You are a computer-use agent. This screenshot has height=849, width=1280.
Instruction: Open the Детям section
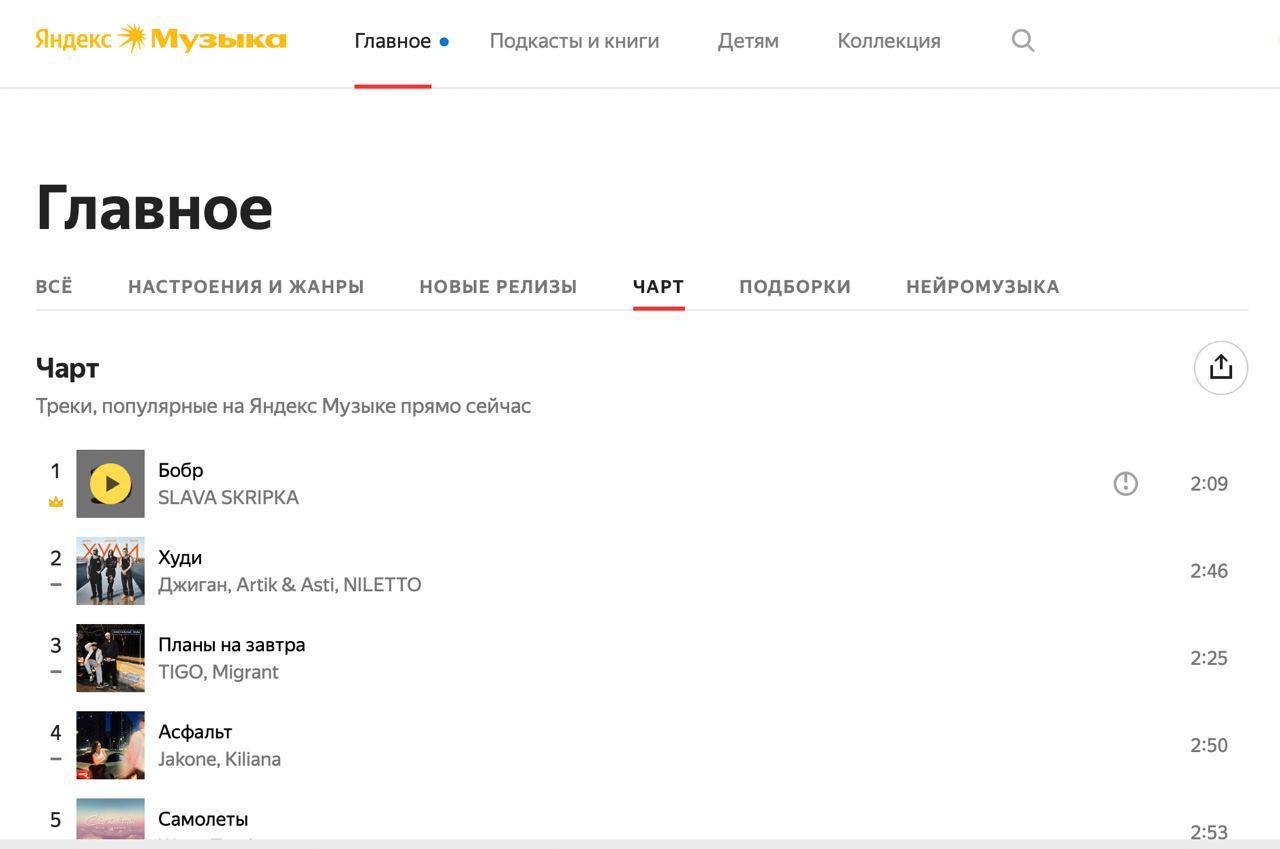[748, 41]
